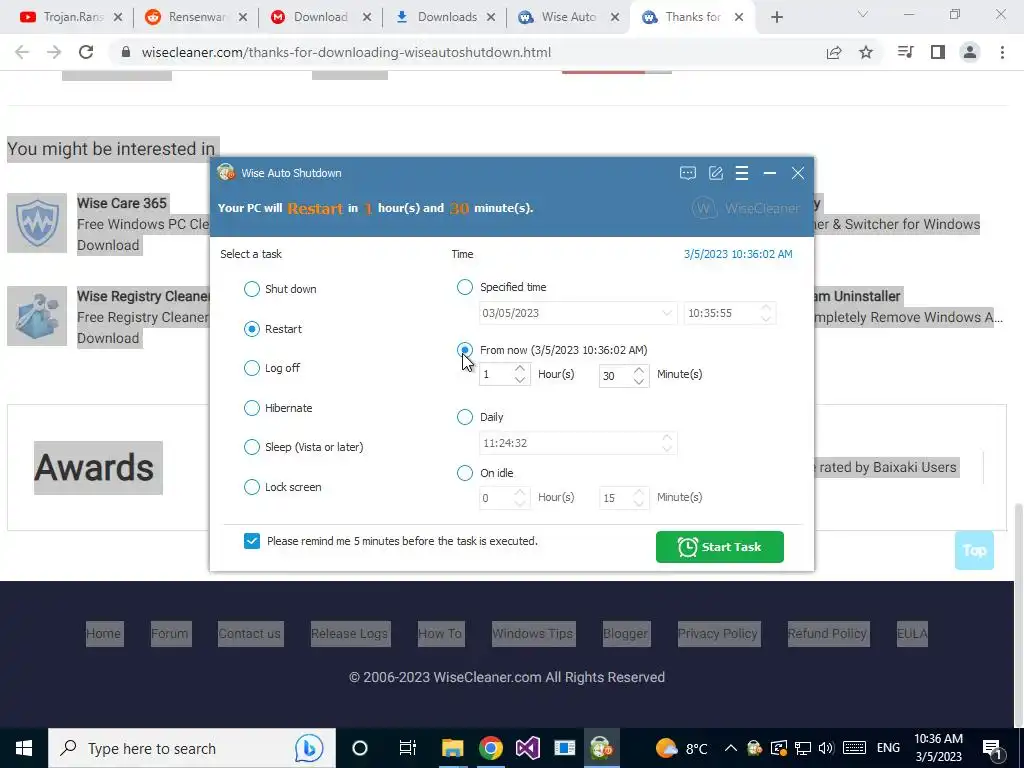1024x768 pixels.
Task: Open the notification center icon
Action: pyautogui.click(x=992, y=748)
